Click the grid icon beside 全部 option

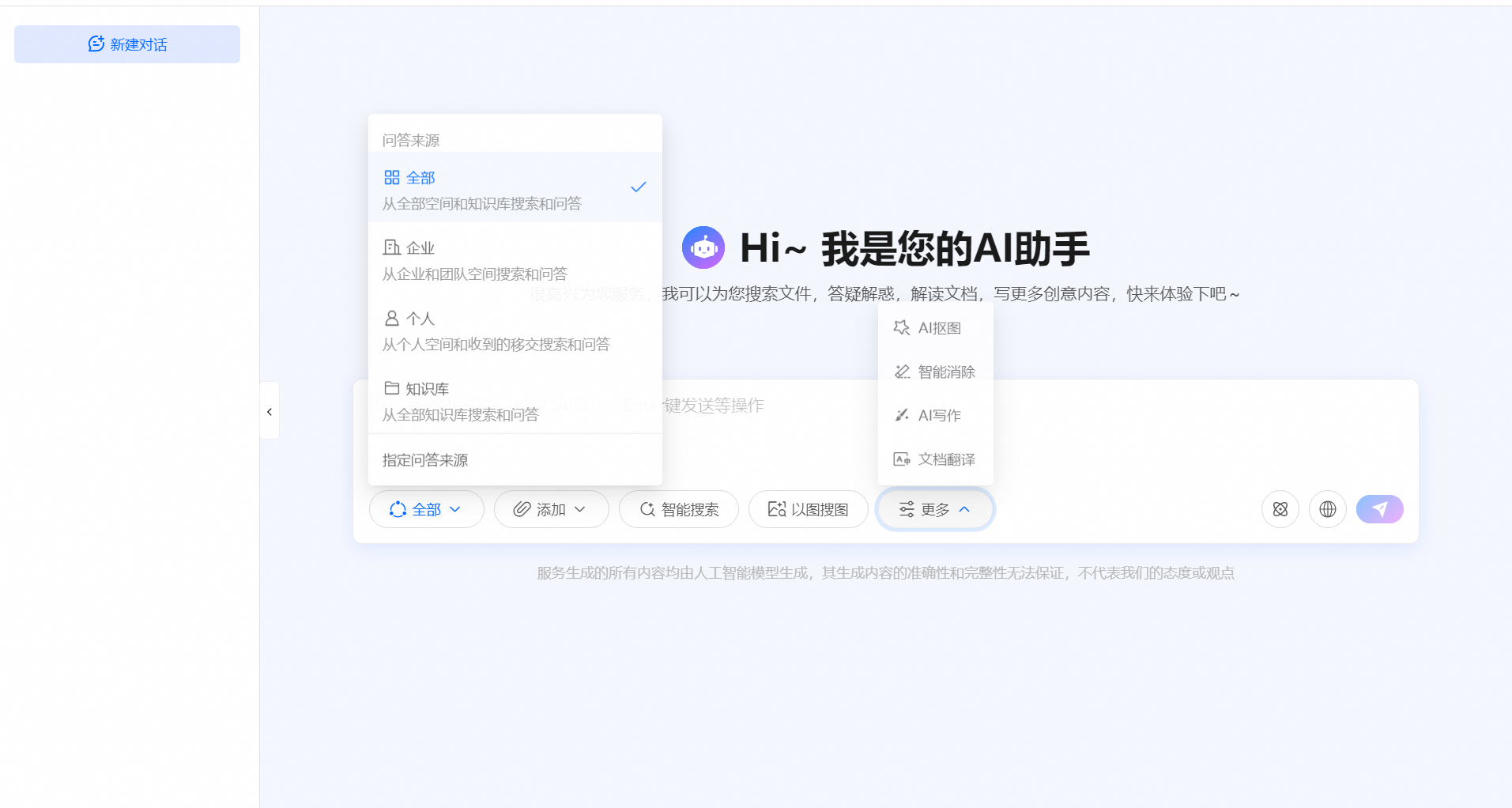click(x=391, y=177)
